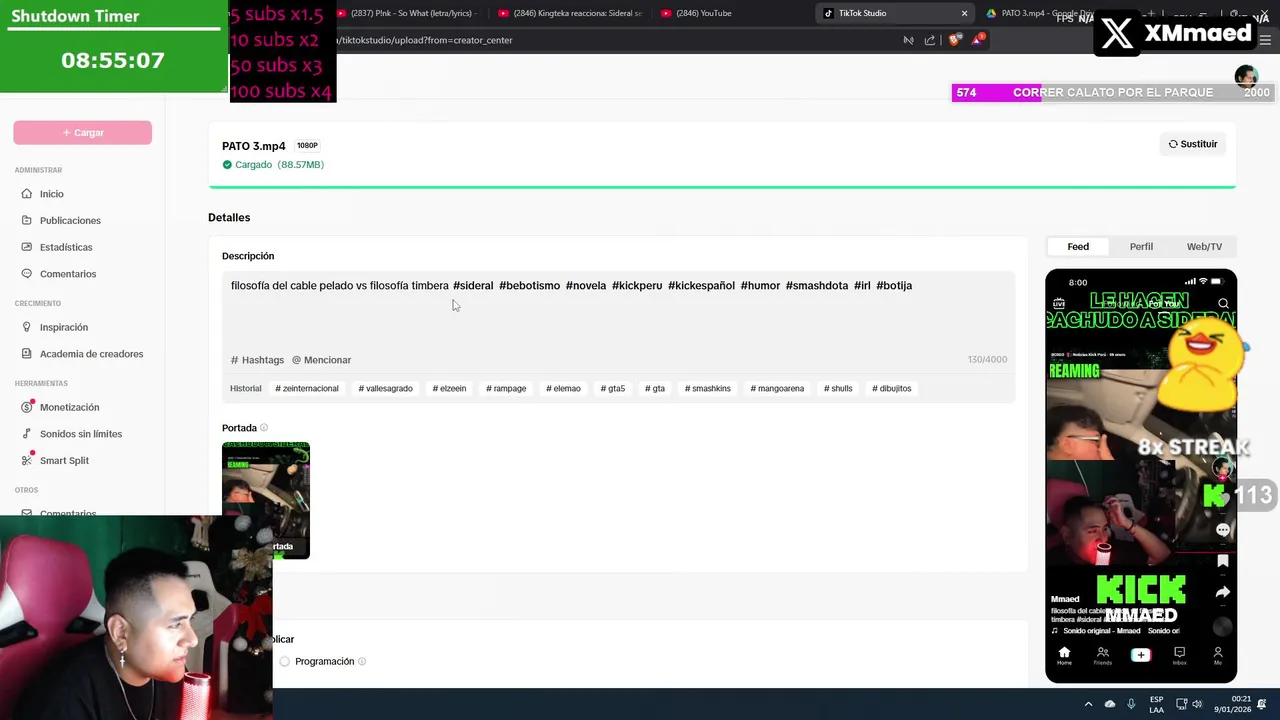Show hidden tray icons chevron
This screenshot has height=720, width=1280.
[1088, 704]
